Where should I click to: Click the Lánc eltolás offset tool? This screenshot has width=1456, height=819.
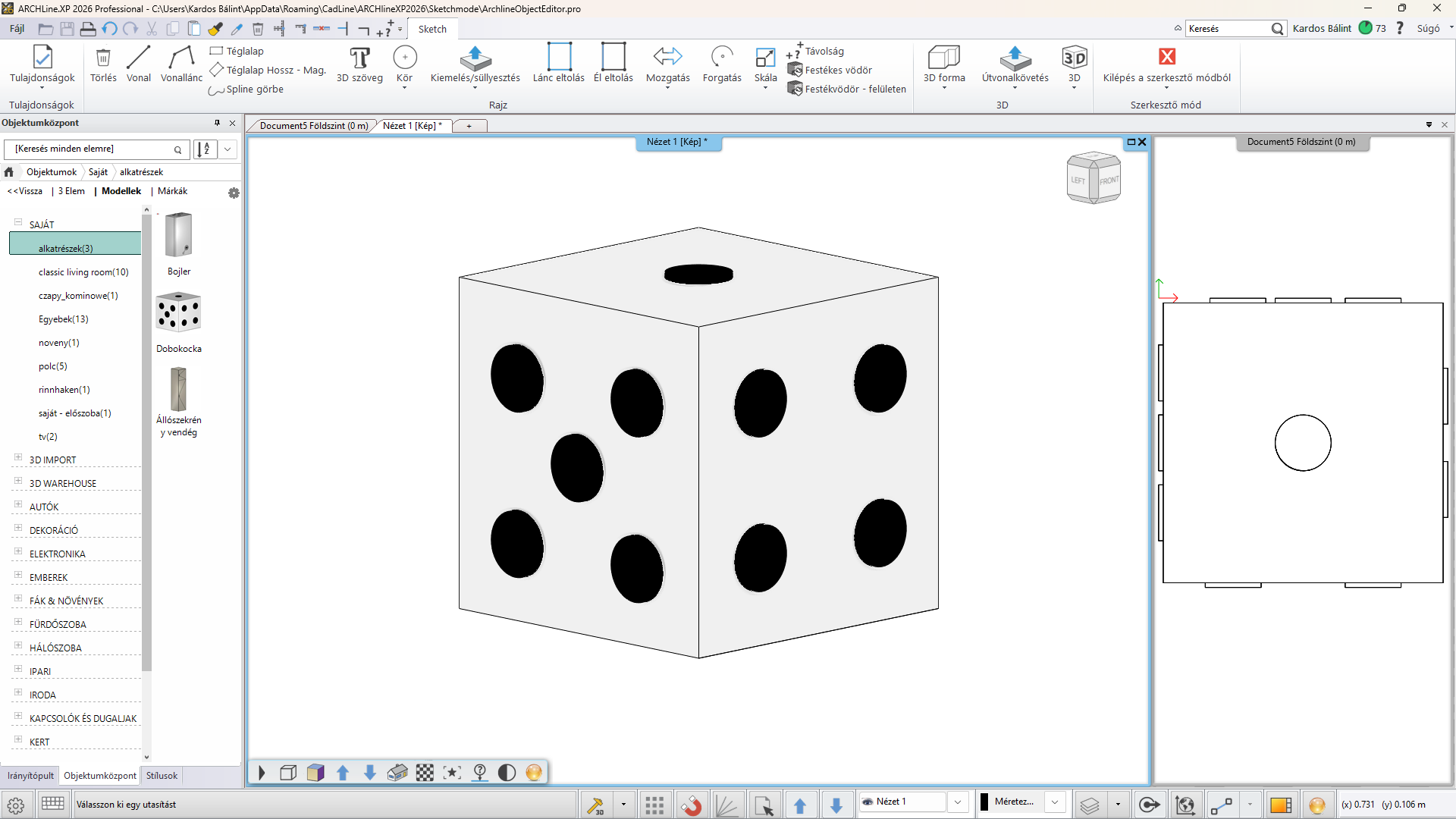tap(558, 64)
